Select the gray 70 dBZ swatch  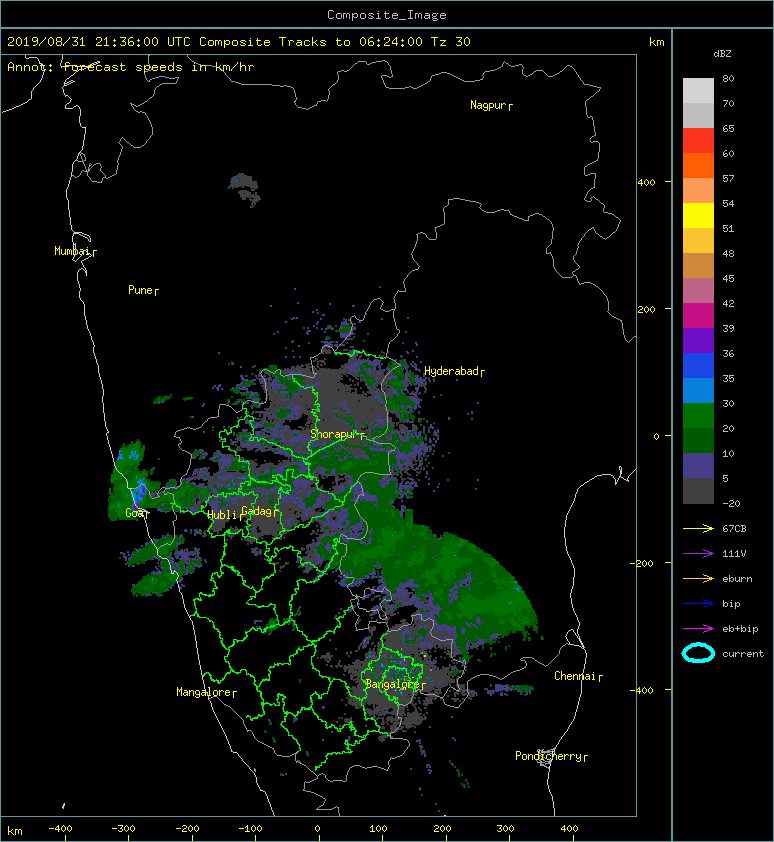[x=698, y=115]
